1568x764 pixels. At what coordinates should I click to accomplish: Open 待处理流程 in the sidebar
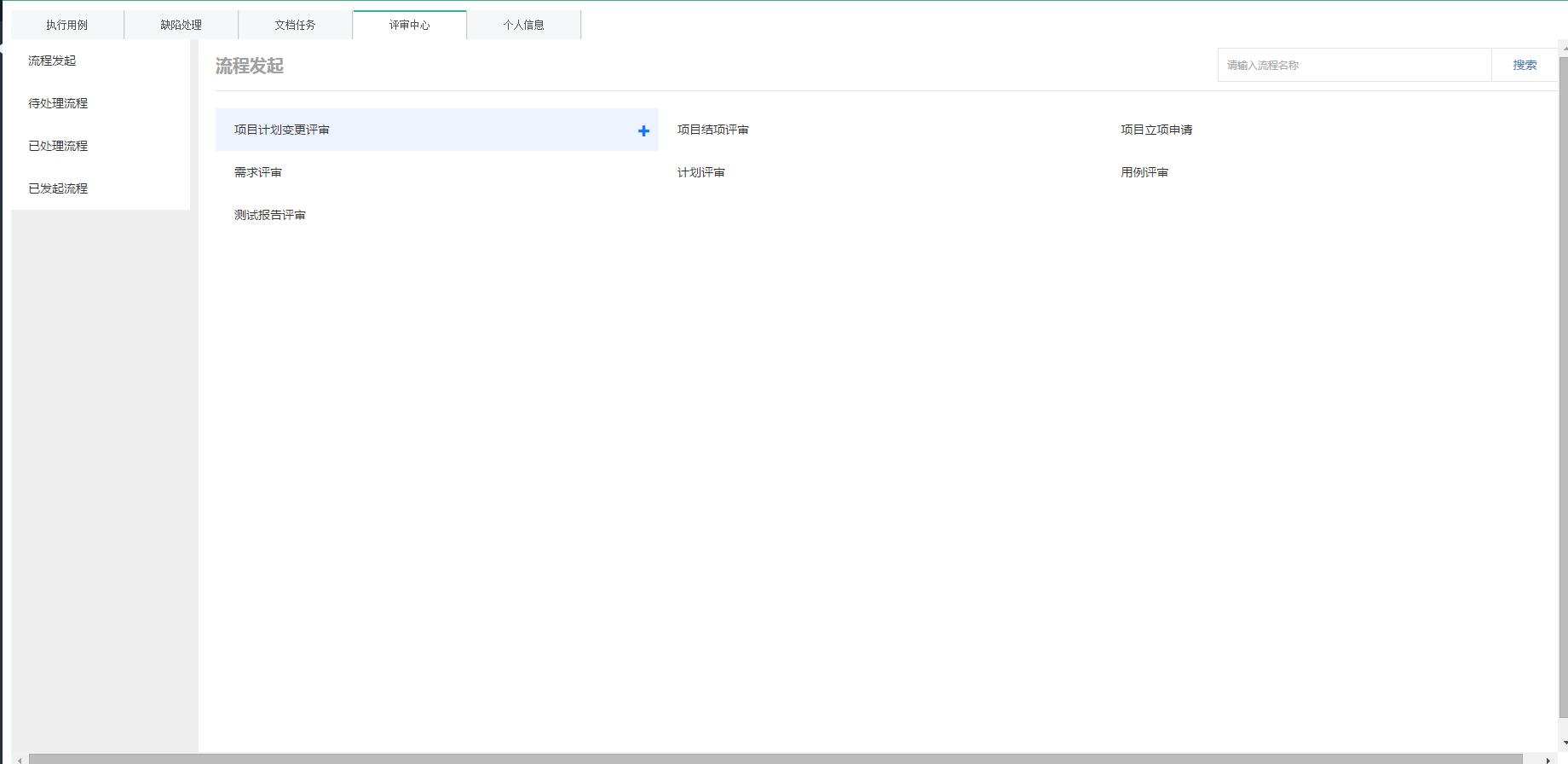[x=58, y=103]
